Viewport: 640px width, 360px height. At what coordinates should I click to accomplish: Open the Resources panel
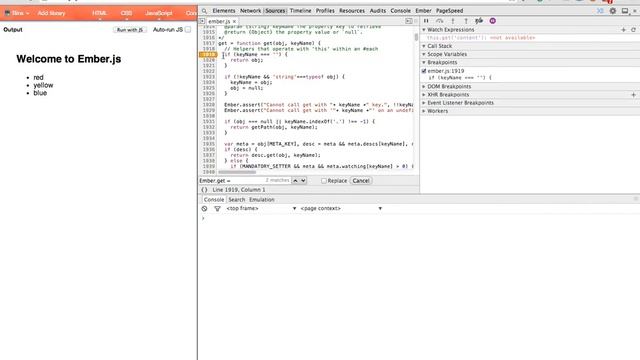coord(351,11)
